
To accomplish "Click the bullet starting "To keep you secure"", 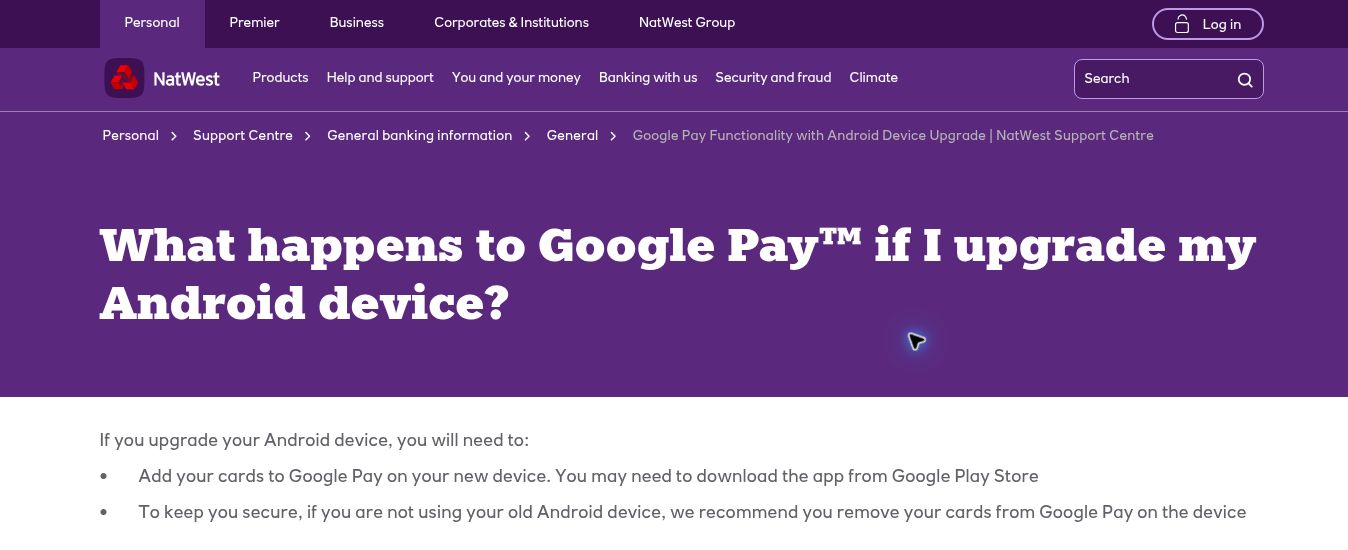I will [692, 512].
